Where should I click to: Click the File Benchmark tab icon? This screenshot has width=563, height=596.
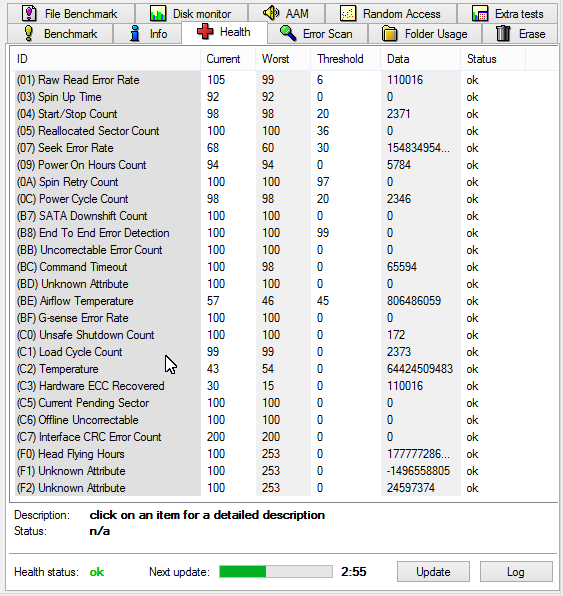click(29, 14)
